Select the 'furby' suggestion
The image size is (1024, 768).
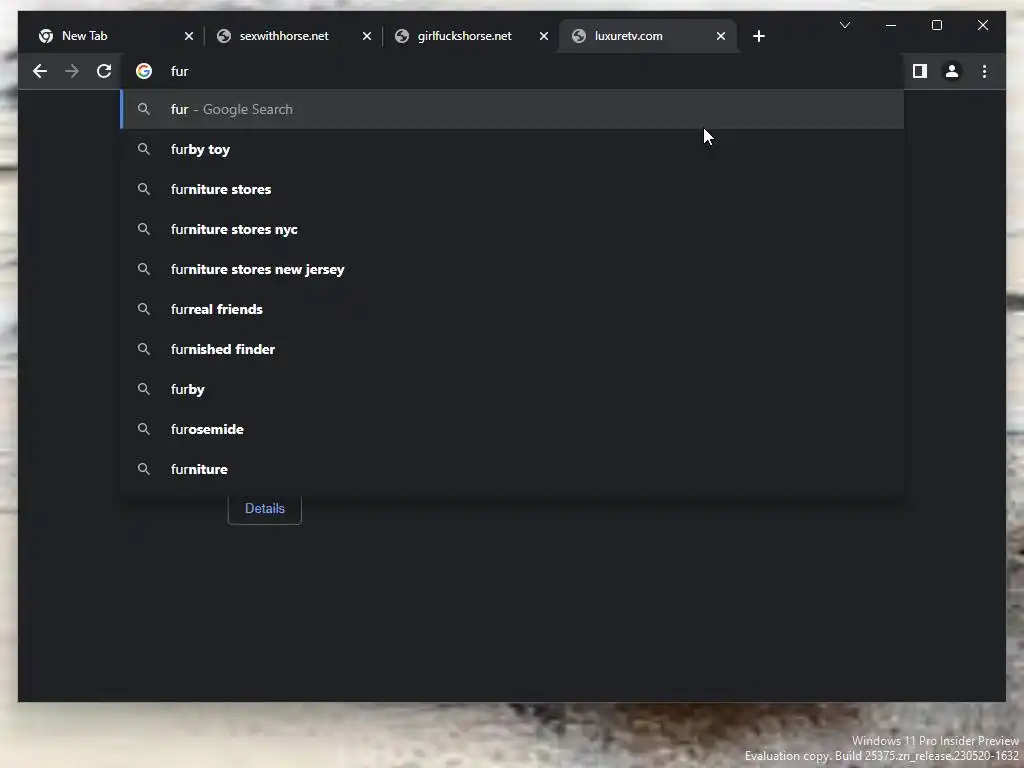pyautogui.click(x=513, y=389)
